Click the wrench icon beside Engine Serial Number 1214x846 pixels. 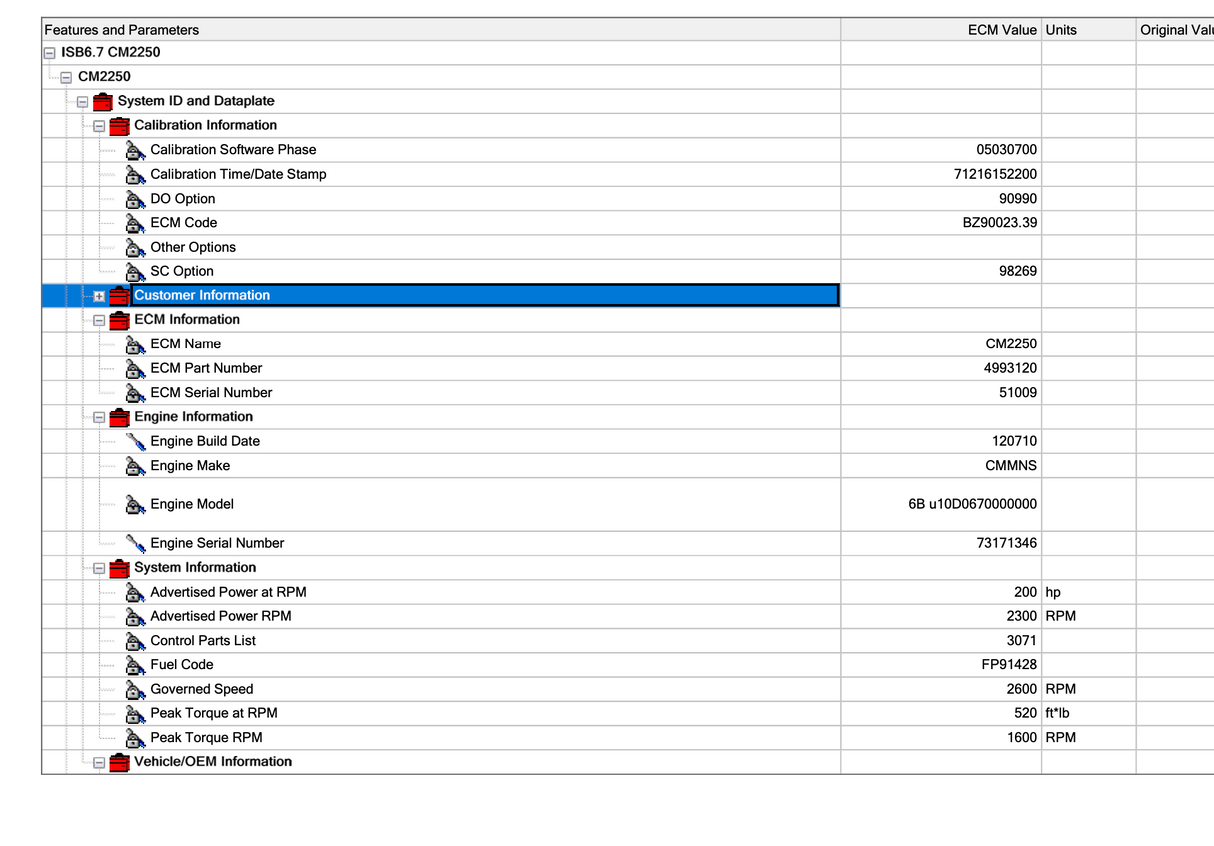[135, 543]
